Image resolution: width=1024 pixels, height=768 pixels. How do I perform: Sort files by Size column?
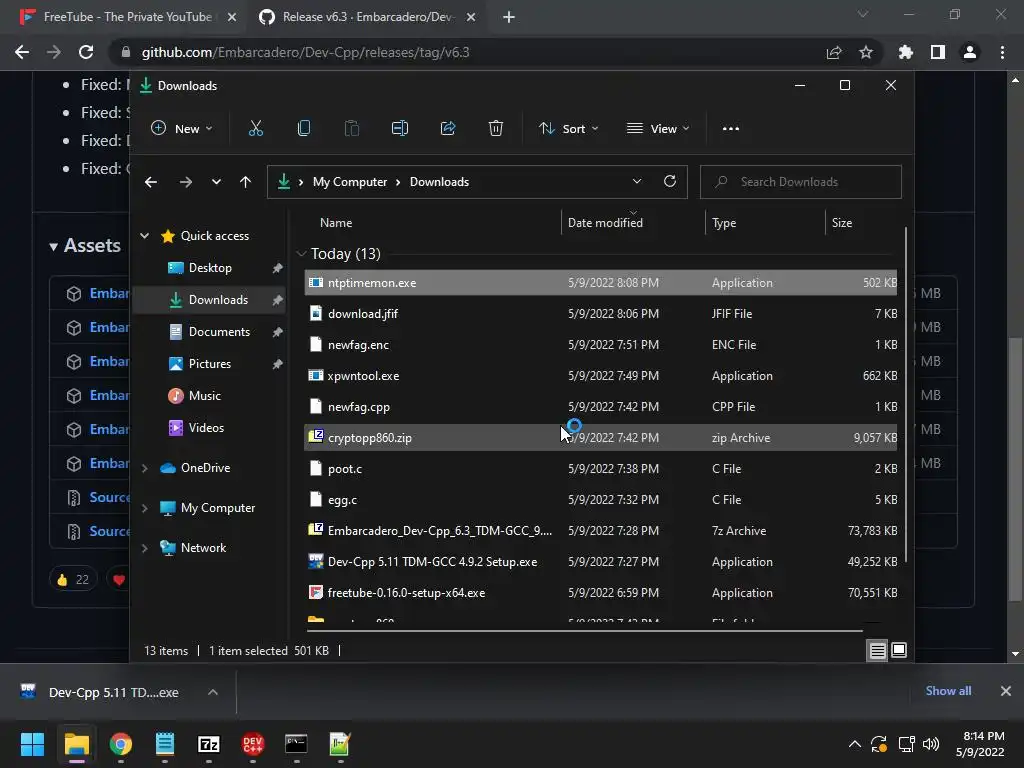click(x=863, y=223)
